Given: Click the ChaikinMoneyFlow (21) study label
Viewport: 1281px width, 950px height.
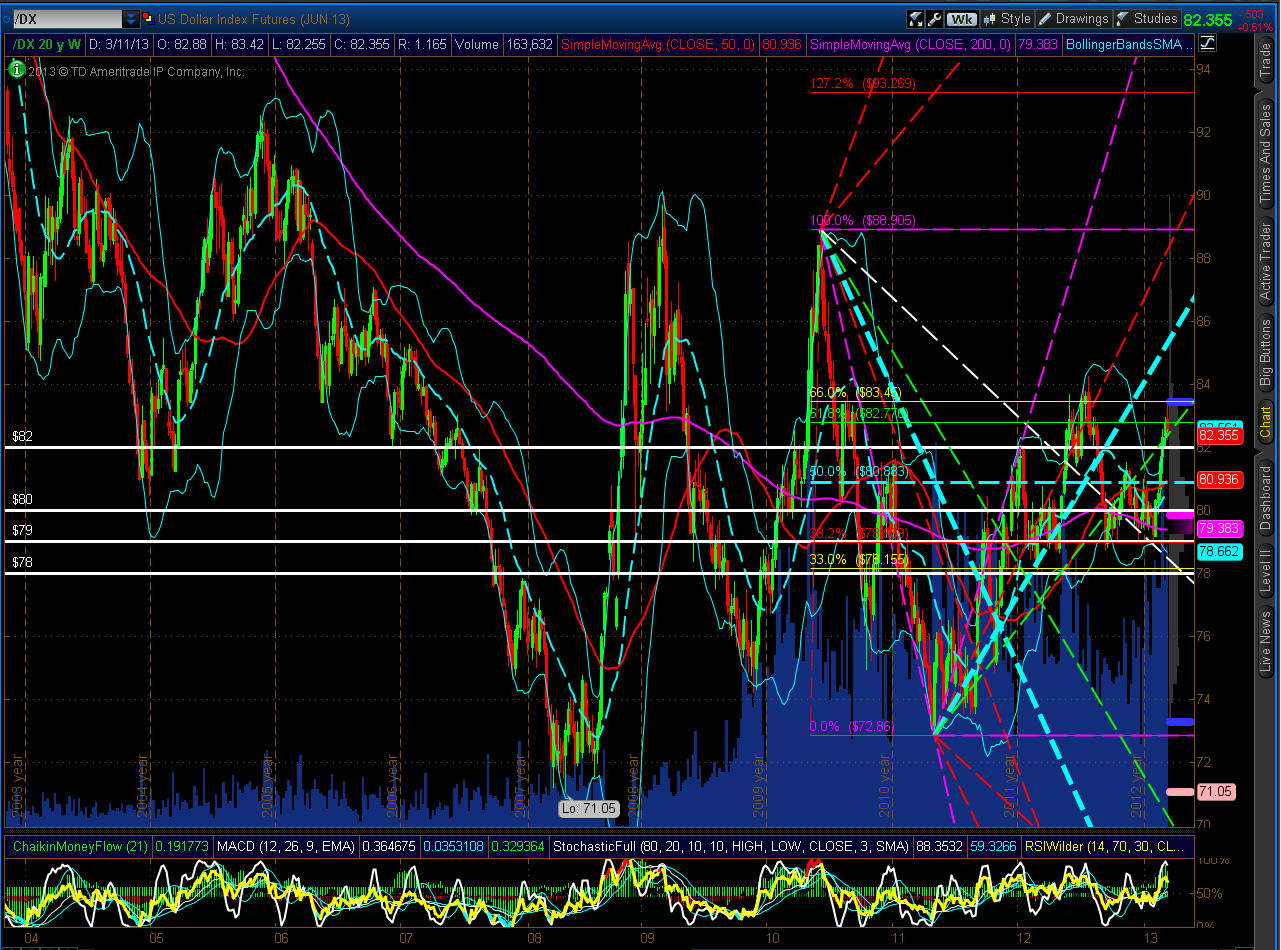Looking at the screenshot, I should tap(78, 846).
